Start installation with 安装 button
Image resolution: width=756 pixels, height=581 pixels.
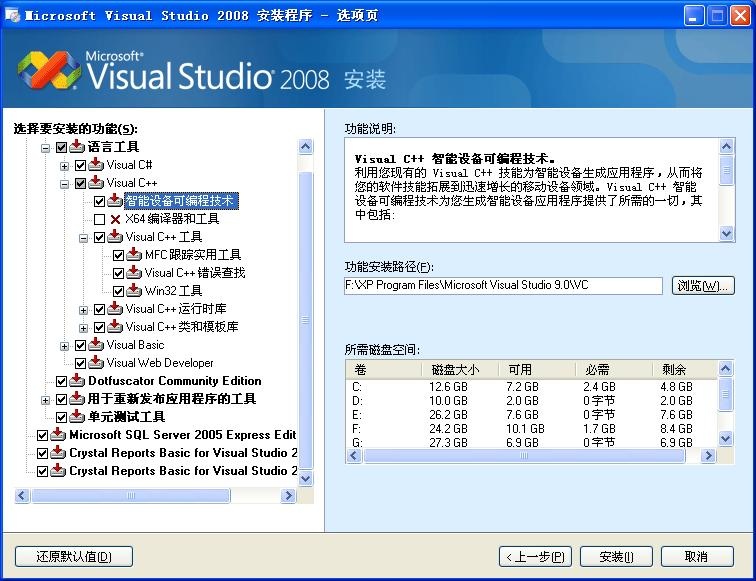(x=616, y=557)
